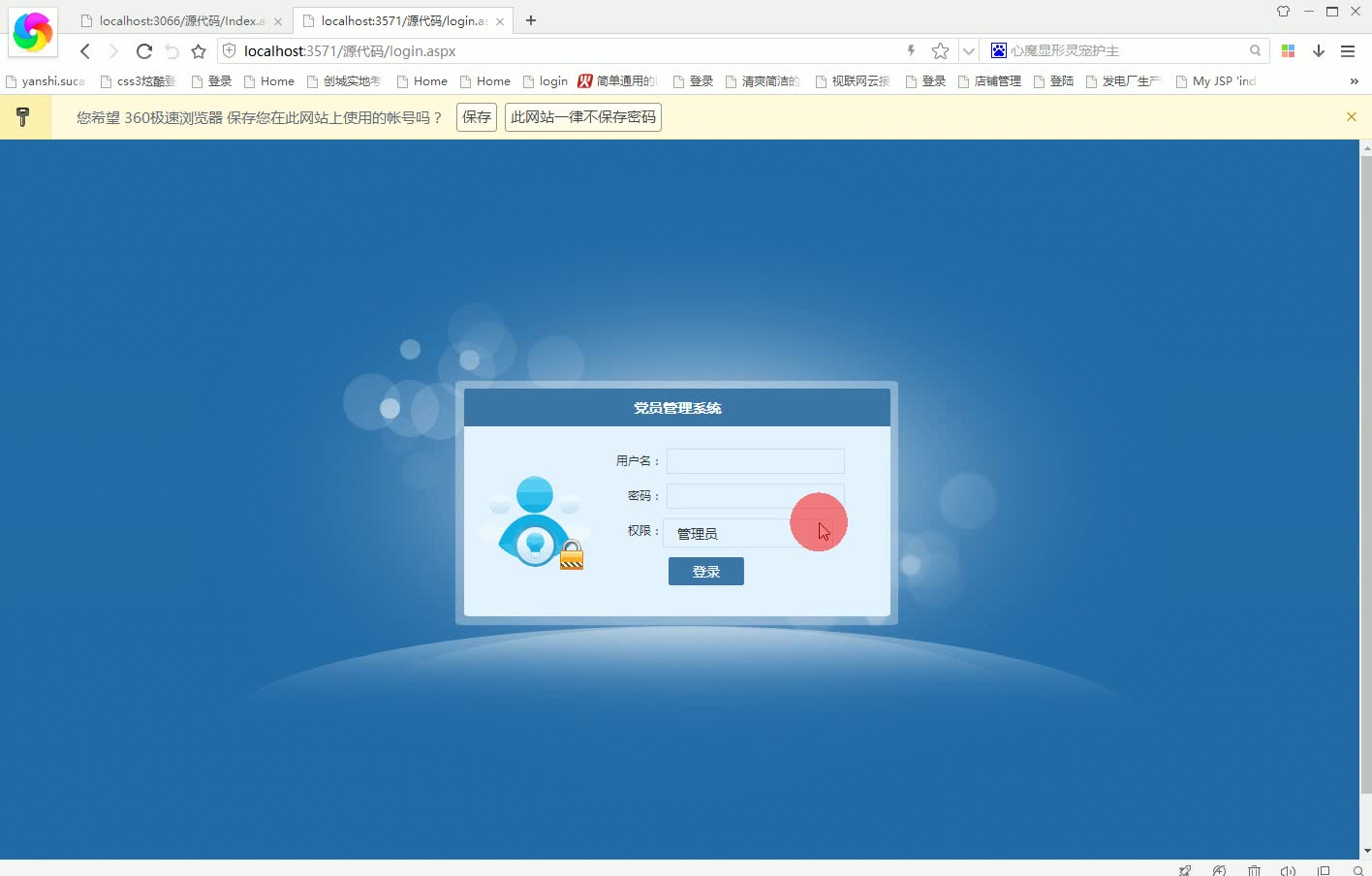Open the css3炫酷登 bookmark
This screenshot has height=876, width=1372.
coord(139,81)
